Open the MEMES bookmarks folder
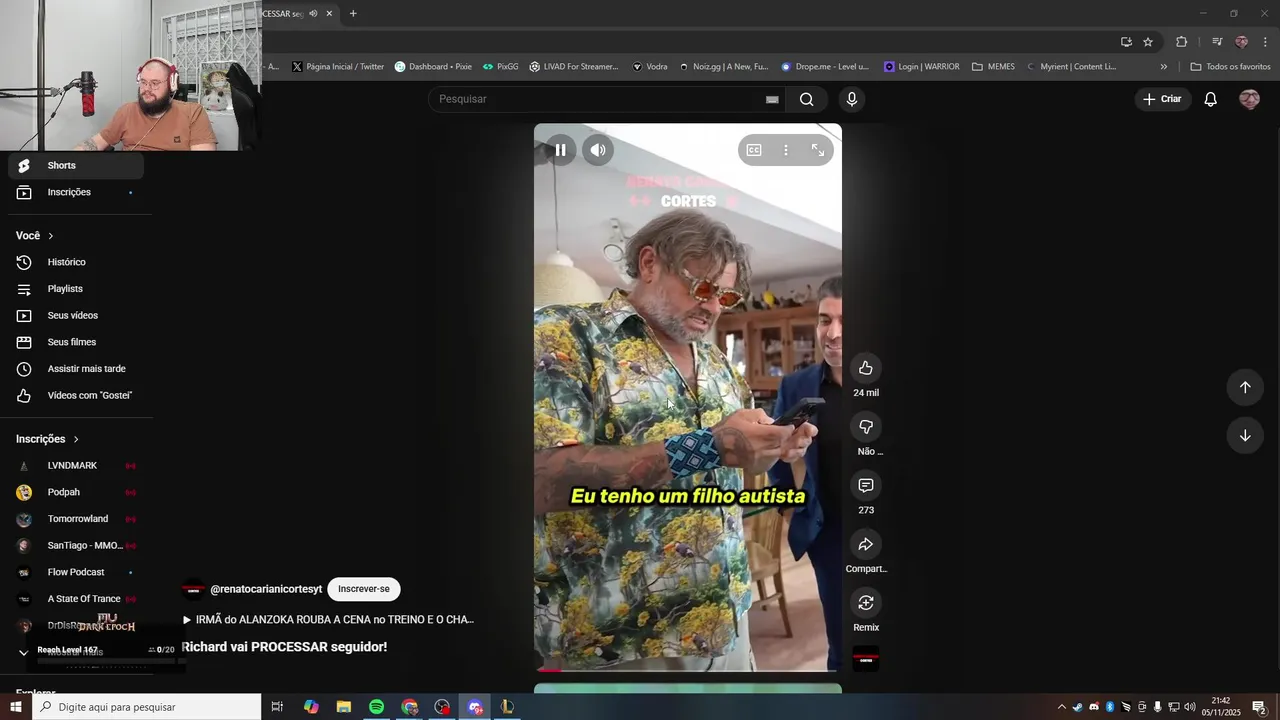This screenshot has width=1280, height=720. coord(993,67)
